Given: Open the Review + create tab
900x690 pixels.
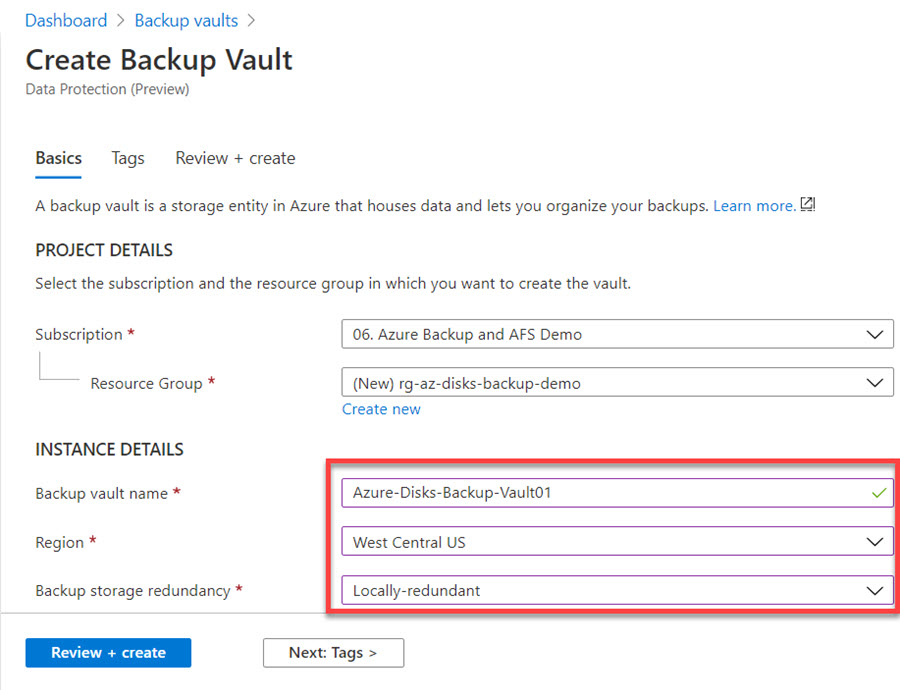Looking at the screenshot, I should pyautogui.click(x=235, y=158).
